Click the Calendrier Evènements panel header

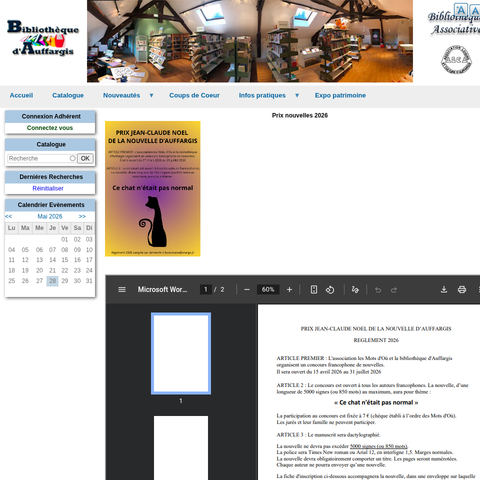[x=50, y=205]
